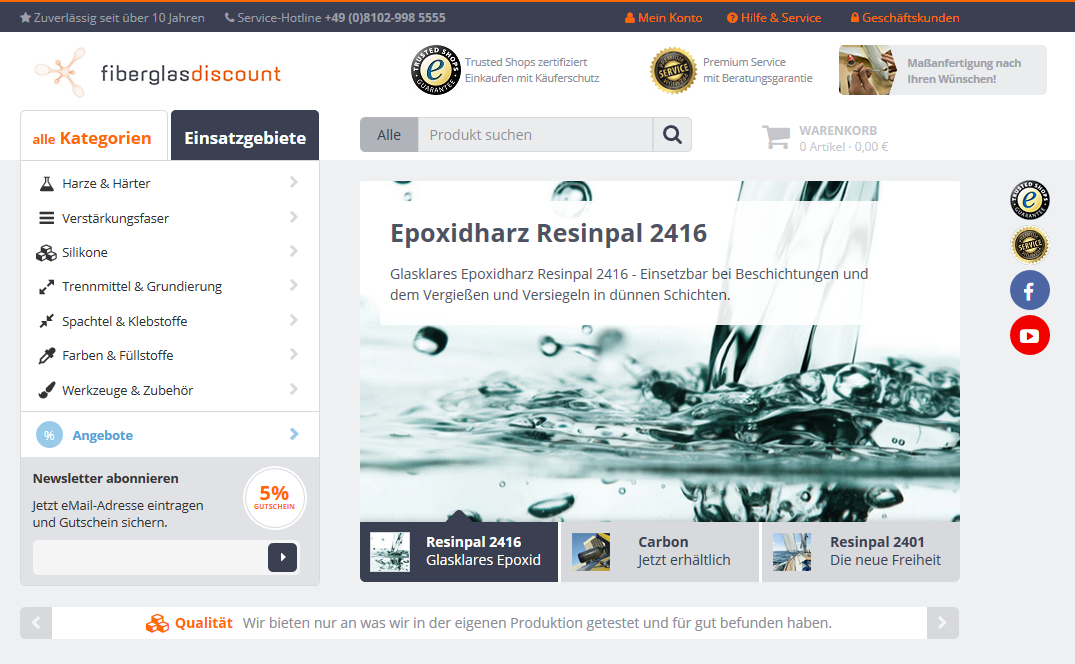
Task: Click the Newsletter abonnieren heading
Action: point(106,478)
